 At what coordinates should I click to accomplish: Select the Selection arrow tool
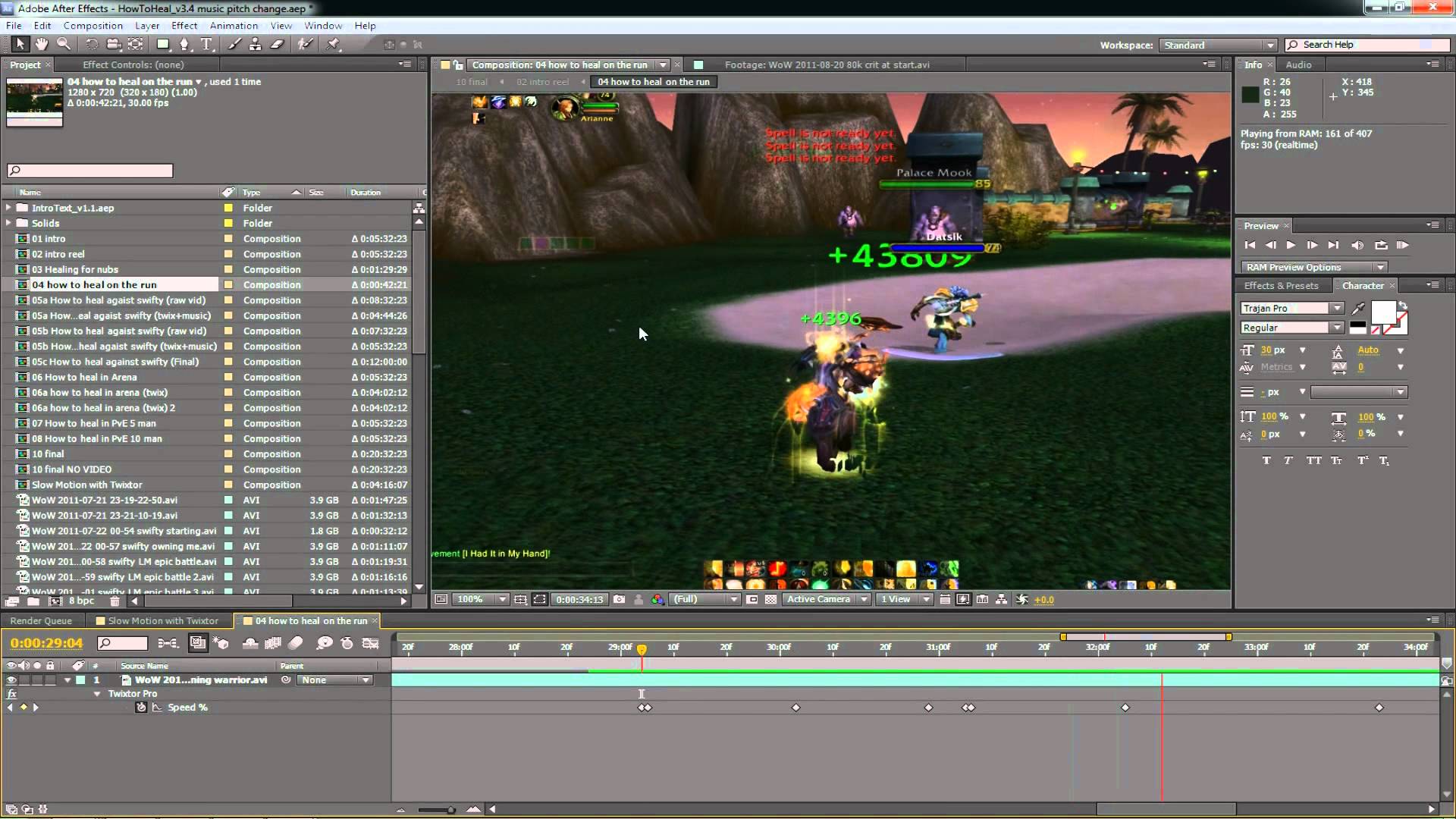tap(20, 45)
